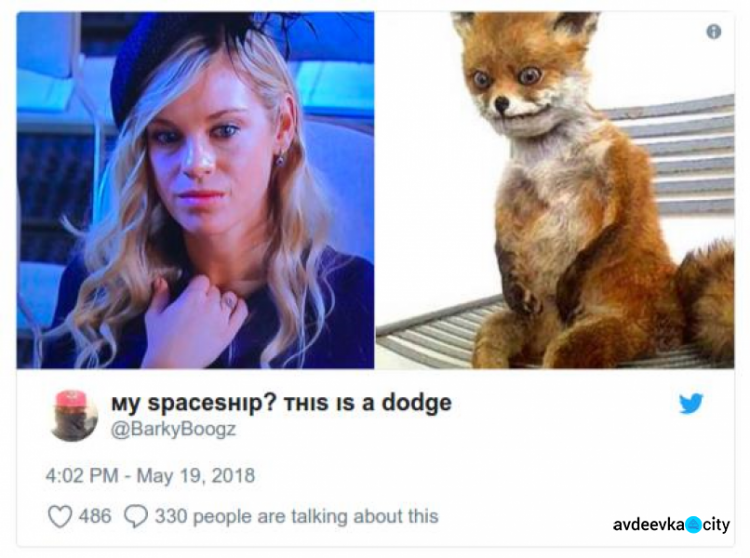
Task: Visit the @BarkyBoogz handle
Action: (x=174, y=428)
